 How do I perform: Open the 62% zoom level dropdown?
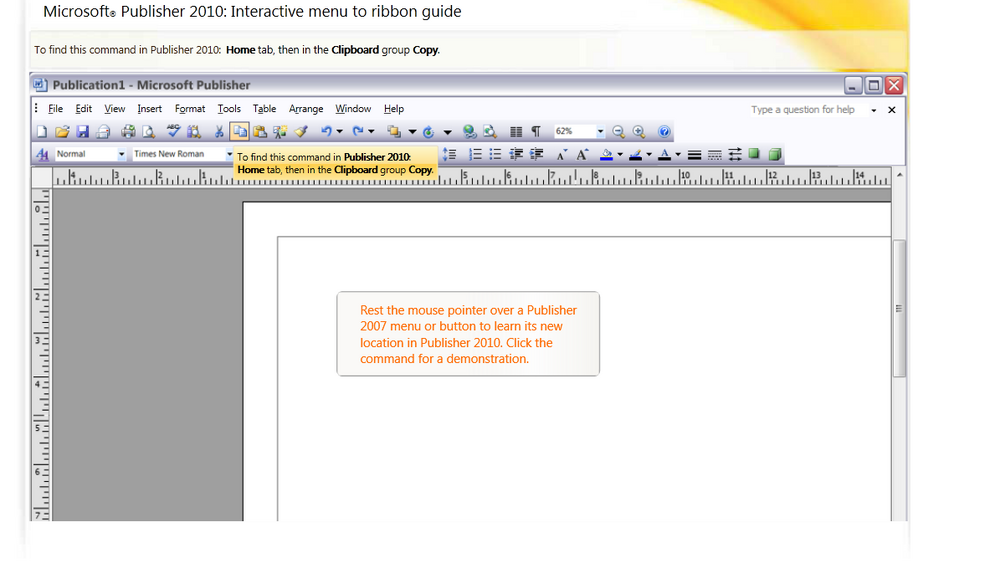pyautogui.click(x=600, y=131)
